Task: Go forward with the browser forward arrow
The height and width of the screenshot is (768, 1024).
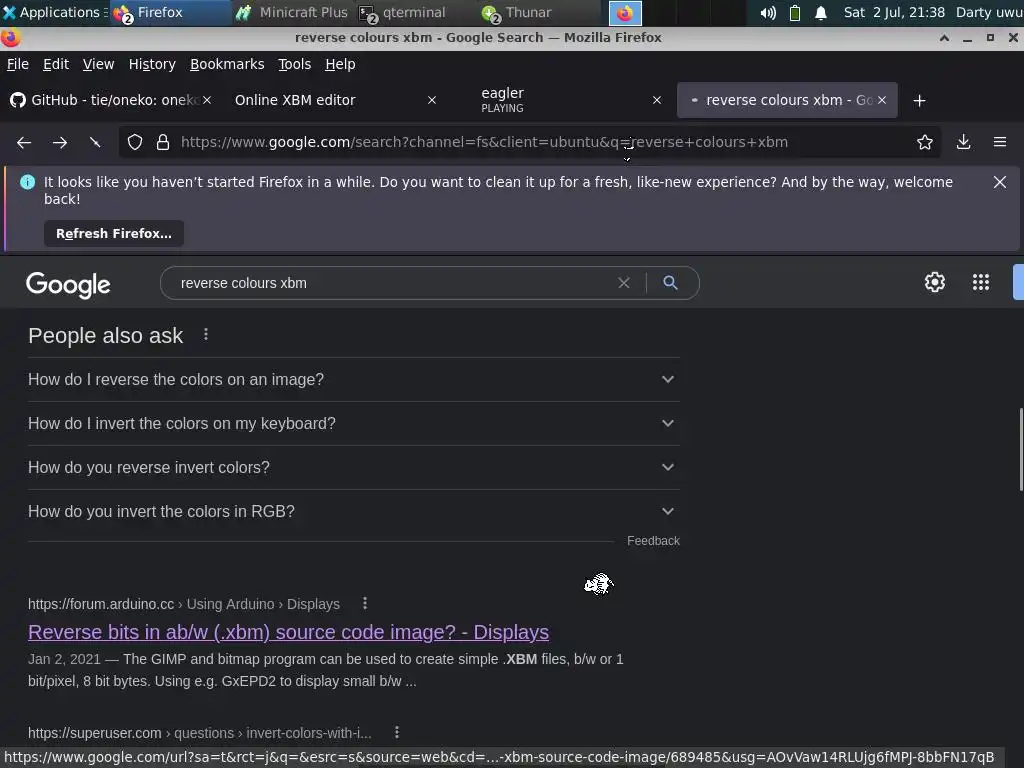Action: (59, 142)
